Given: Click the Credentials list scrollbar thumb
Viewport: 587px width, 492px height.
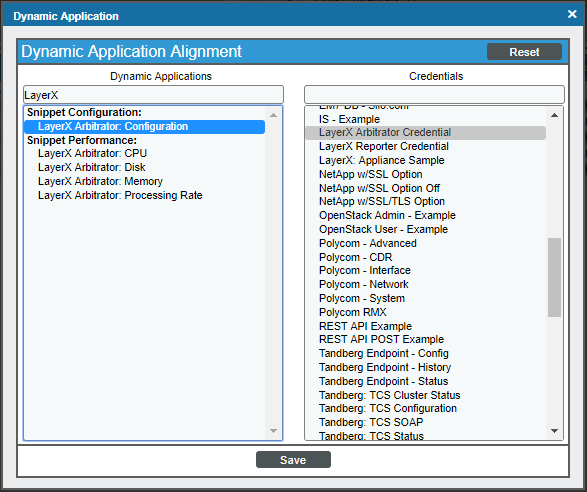Looking at the screenshot, I should [x=554, y=277].
